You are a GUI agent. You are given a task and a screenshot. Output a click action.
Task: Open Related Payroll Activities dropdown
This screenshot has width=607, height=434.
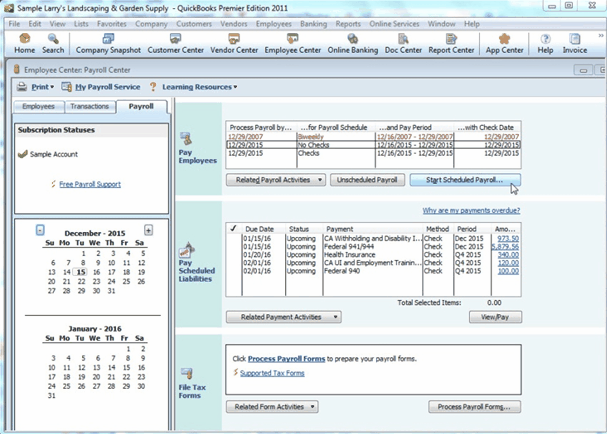click(276, 180)
